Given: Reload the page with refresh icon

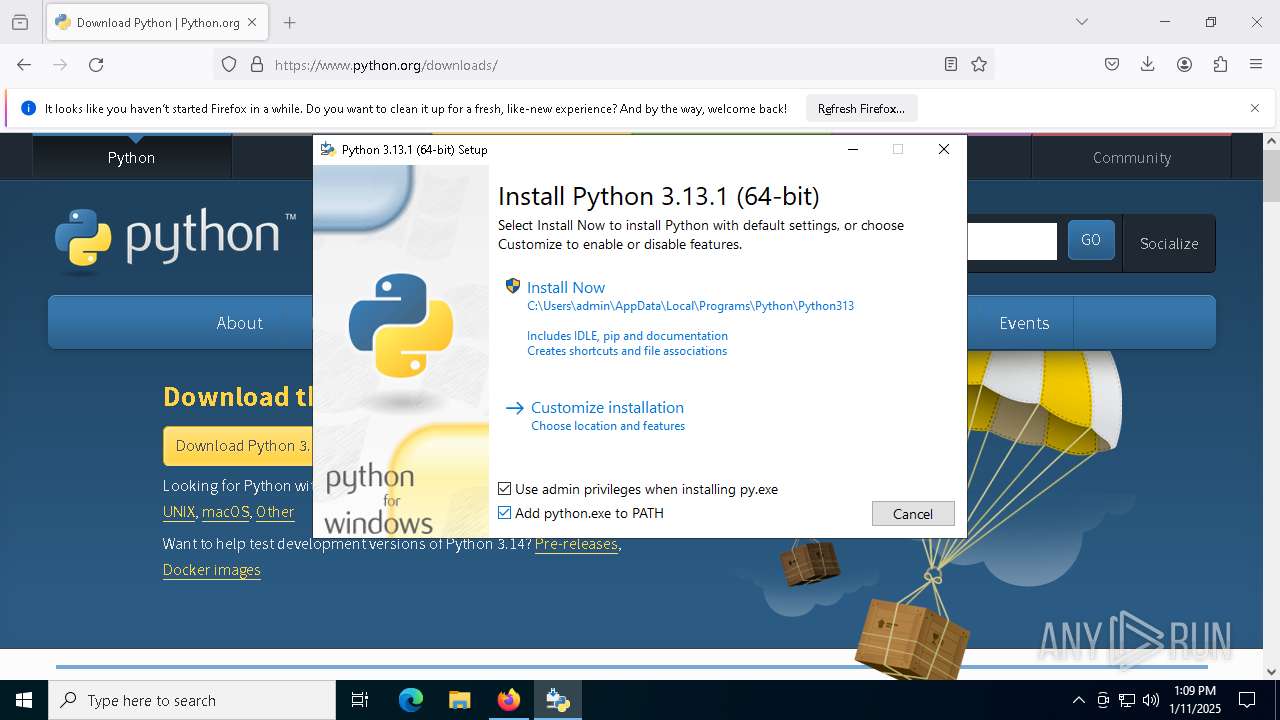Looking at the screenshot, I should [96, 64].
